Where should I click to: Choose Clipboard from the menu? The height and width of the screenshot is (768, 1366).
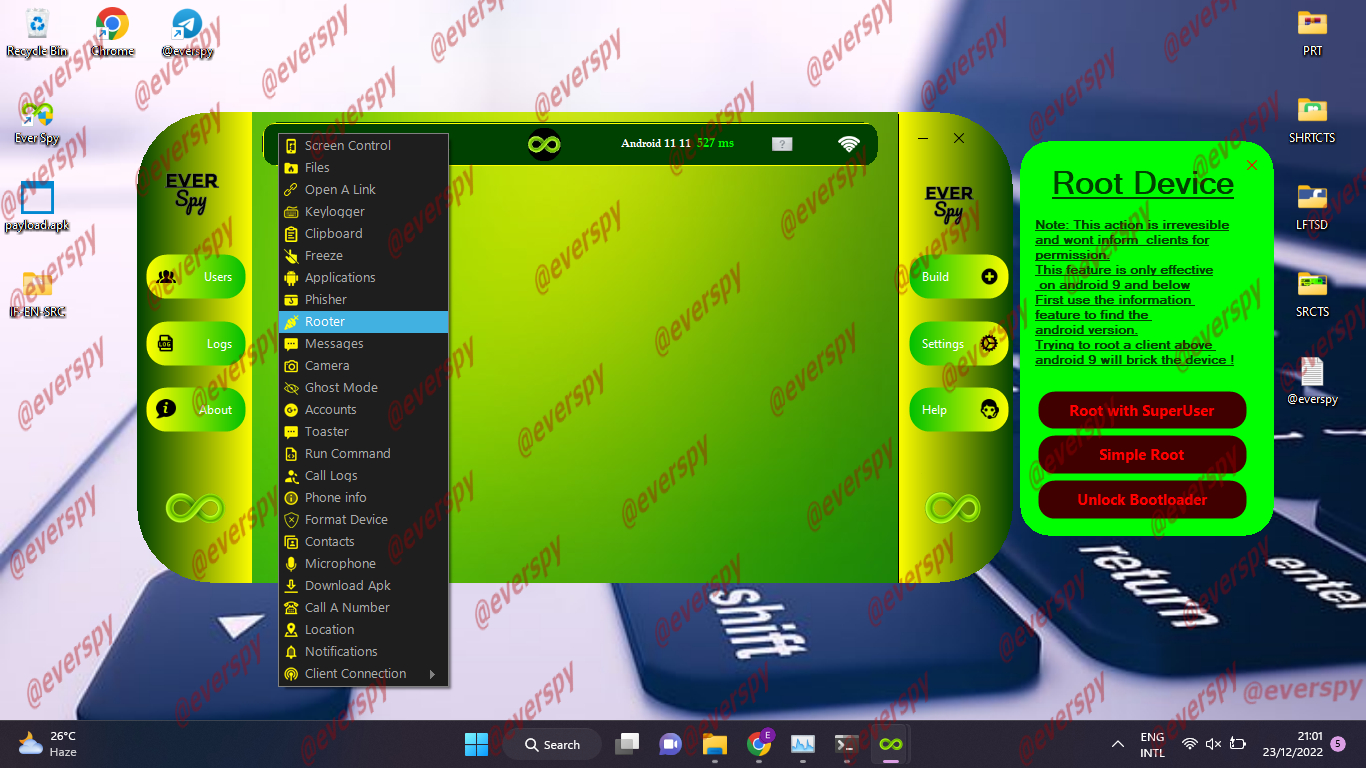(363, 234)
